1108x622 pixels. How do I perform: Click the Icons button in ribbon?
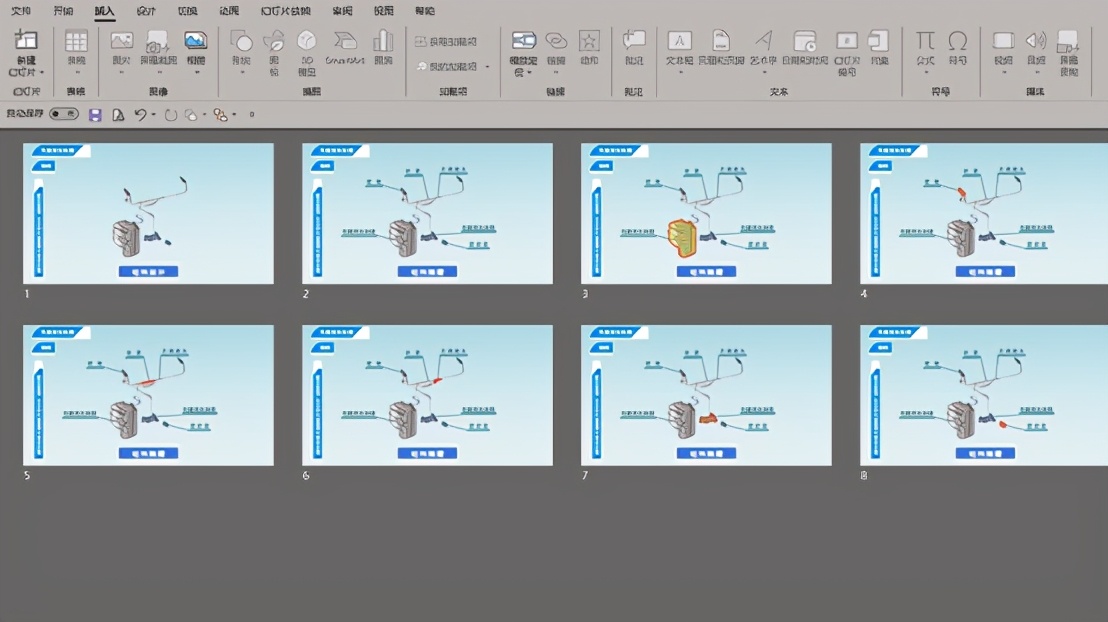pos(274,41)
